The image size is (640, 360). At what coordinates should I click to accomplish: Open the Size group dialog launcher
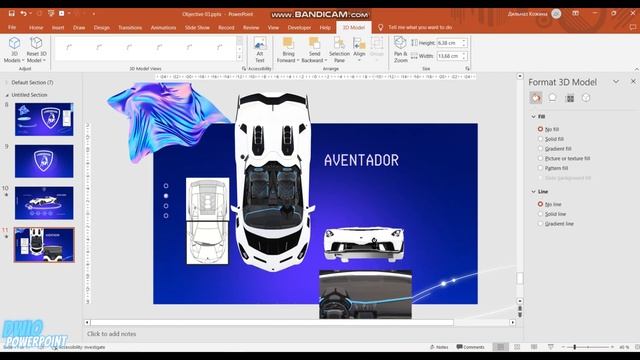coord(467,69)
